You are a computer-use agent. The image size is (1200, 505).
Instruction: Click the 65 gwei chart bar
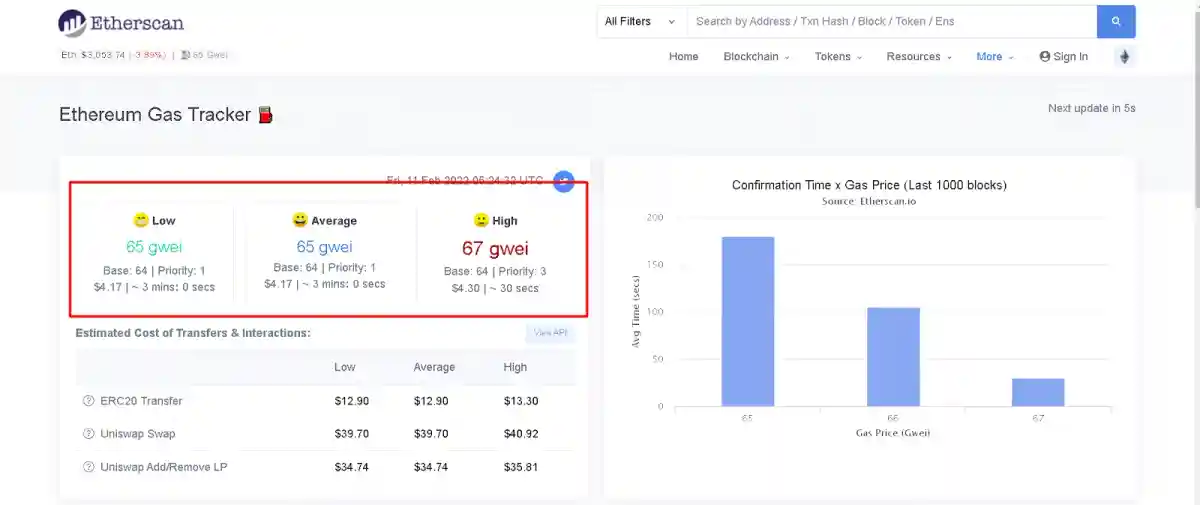(x=748, y=321)
